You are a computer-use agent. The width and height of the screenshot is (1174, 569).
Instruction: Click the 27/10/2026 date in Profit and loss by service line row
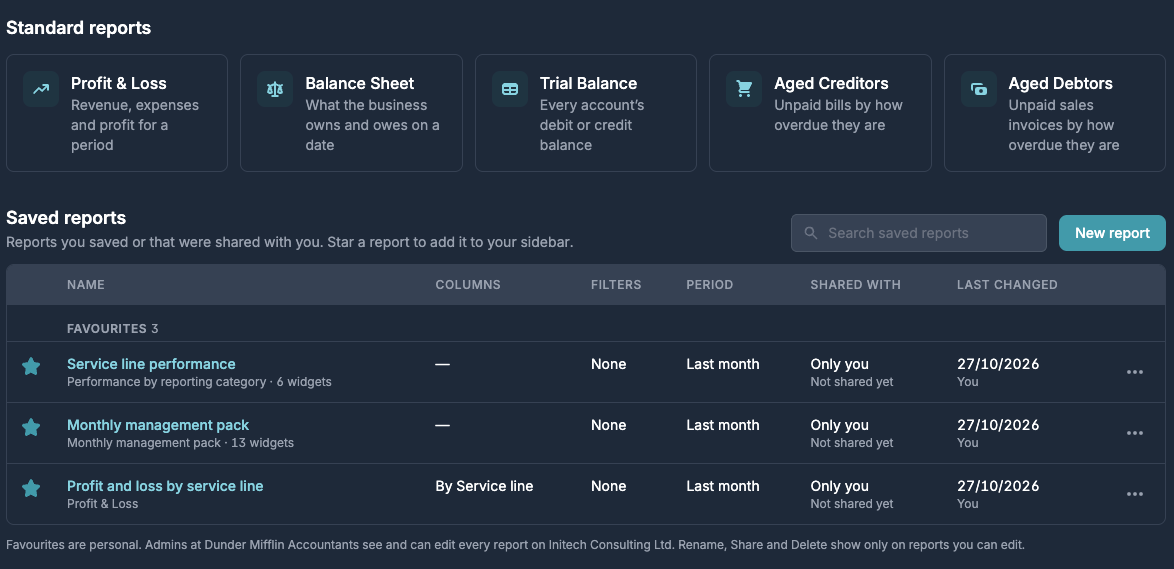point(998,486)
